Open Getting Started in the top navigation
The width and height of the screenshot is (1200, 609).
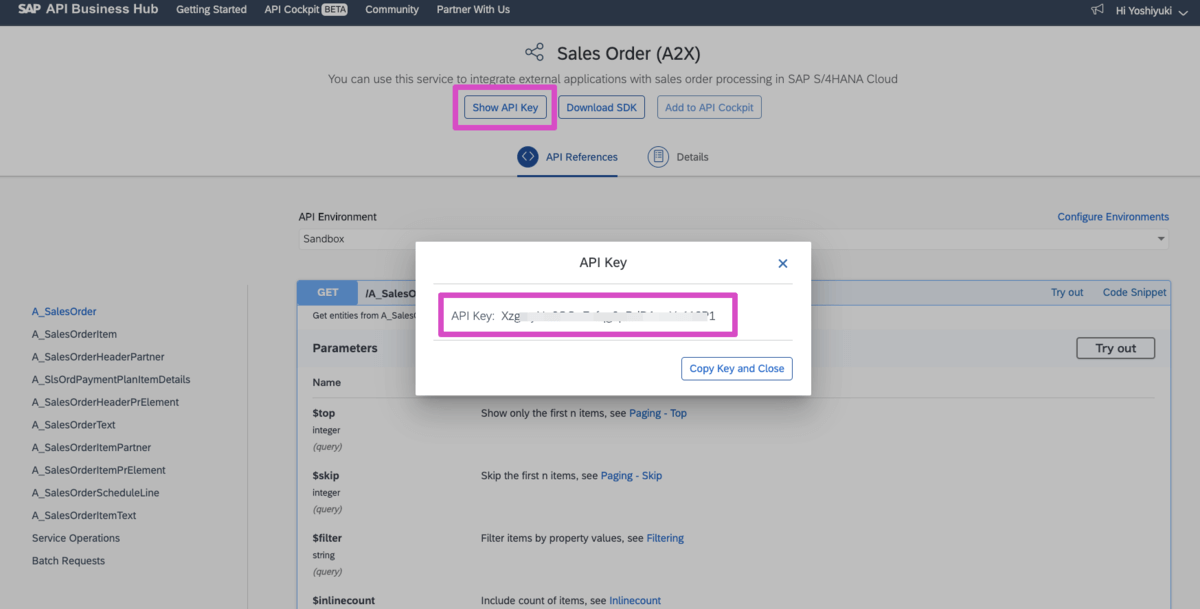point(211,10)
